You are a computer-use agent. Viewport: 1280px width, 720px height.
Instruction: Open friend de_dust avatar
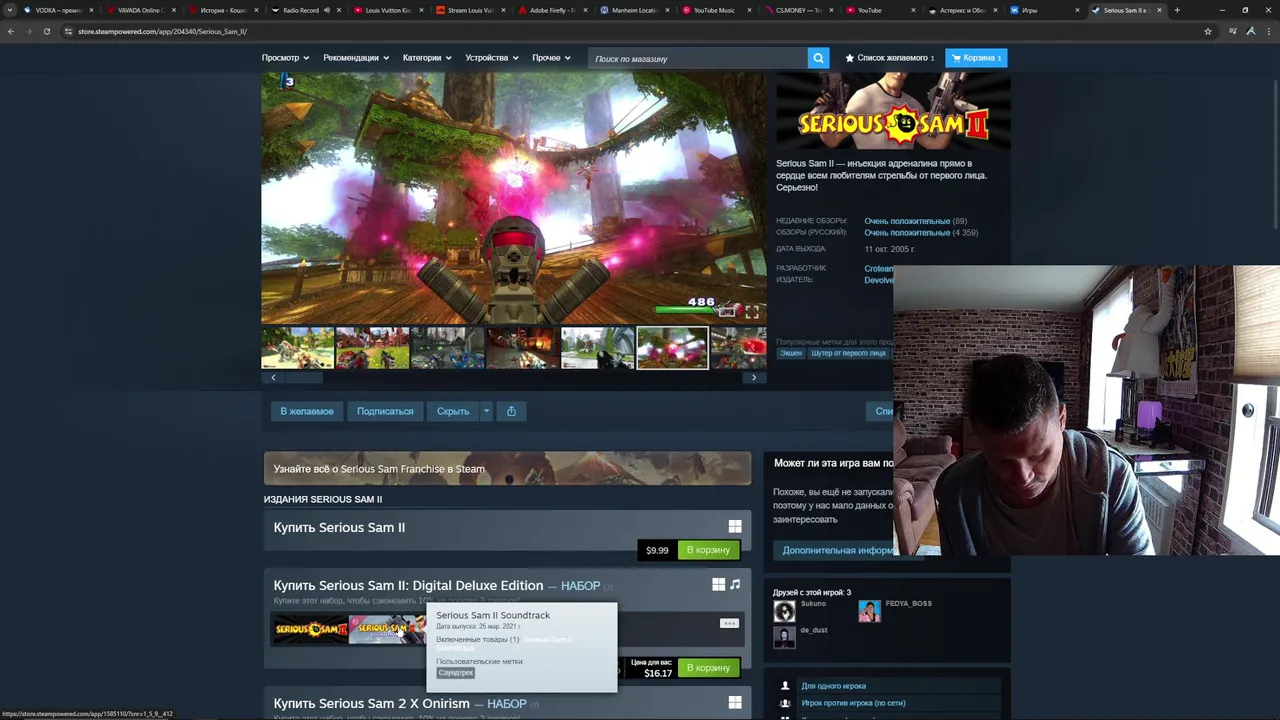tap(784, 637)
